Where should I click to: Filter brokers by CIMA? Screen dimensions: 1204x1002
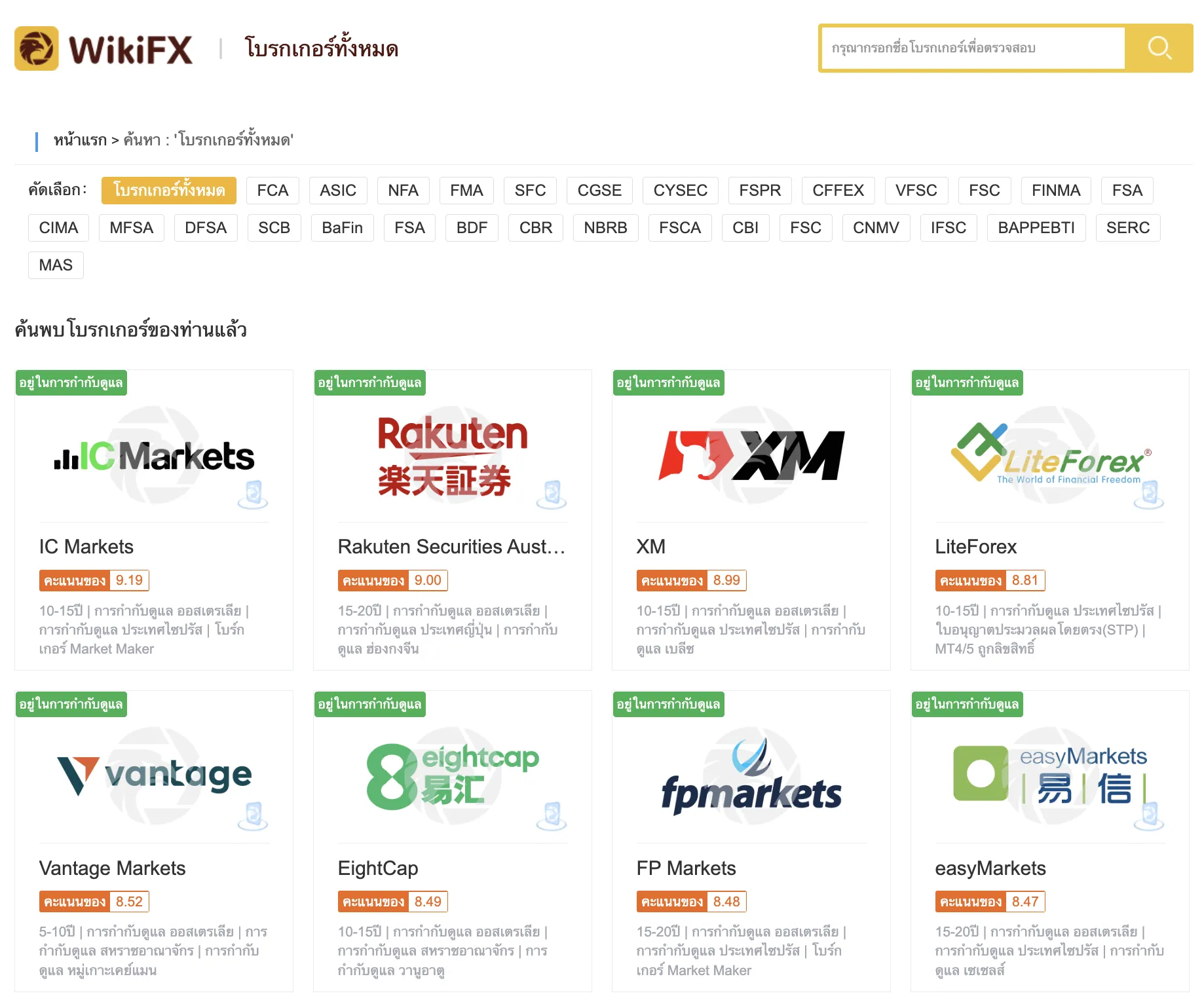coord(58,228)
